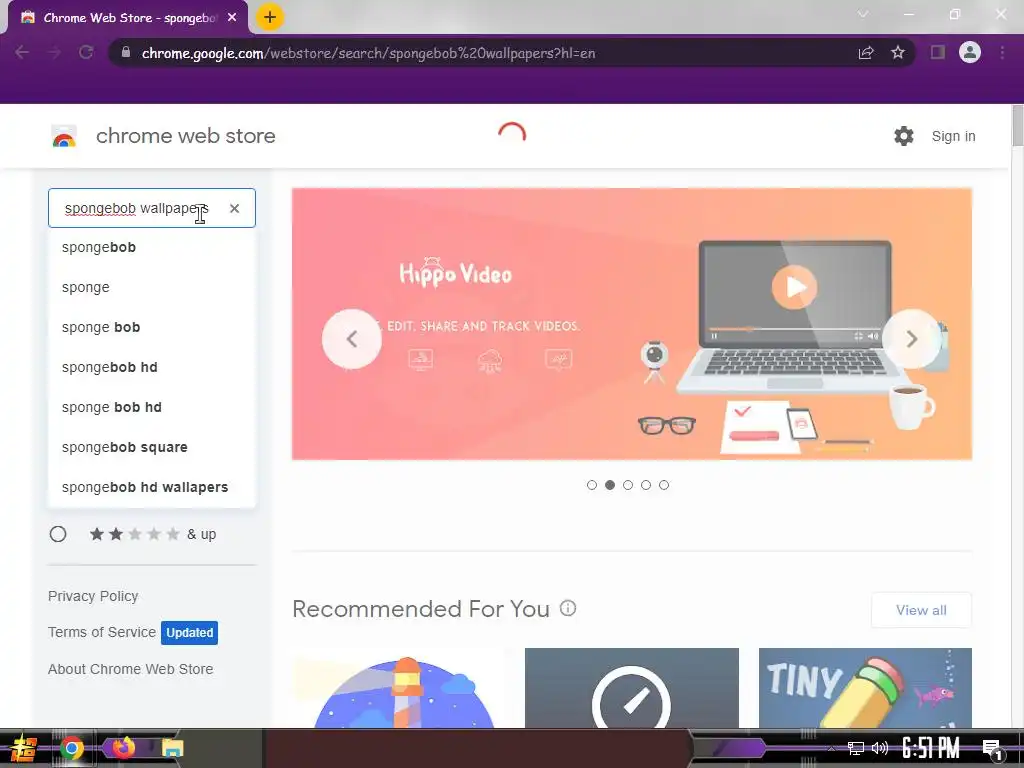
Task: Click the network tray icon
Action: pos(855,748)
